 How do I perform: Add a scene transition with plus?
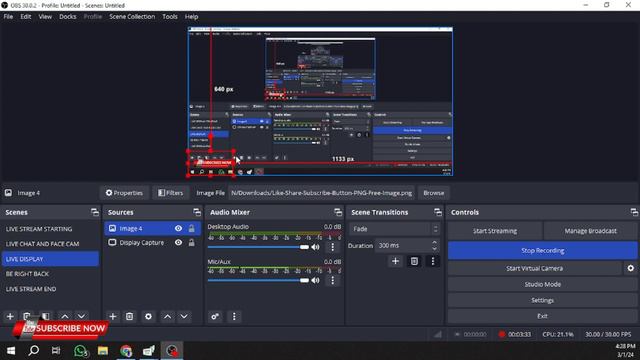[395, 261]
